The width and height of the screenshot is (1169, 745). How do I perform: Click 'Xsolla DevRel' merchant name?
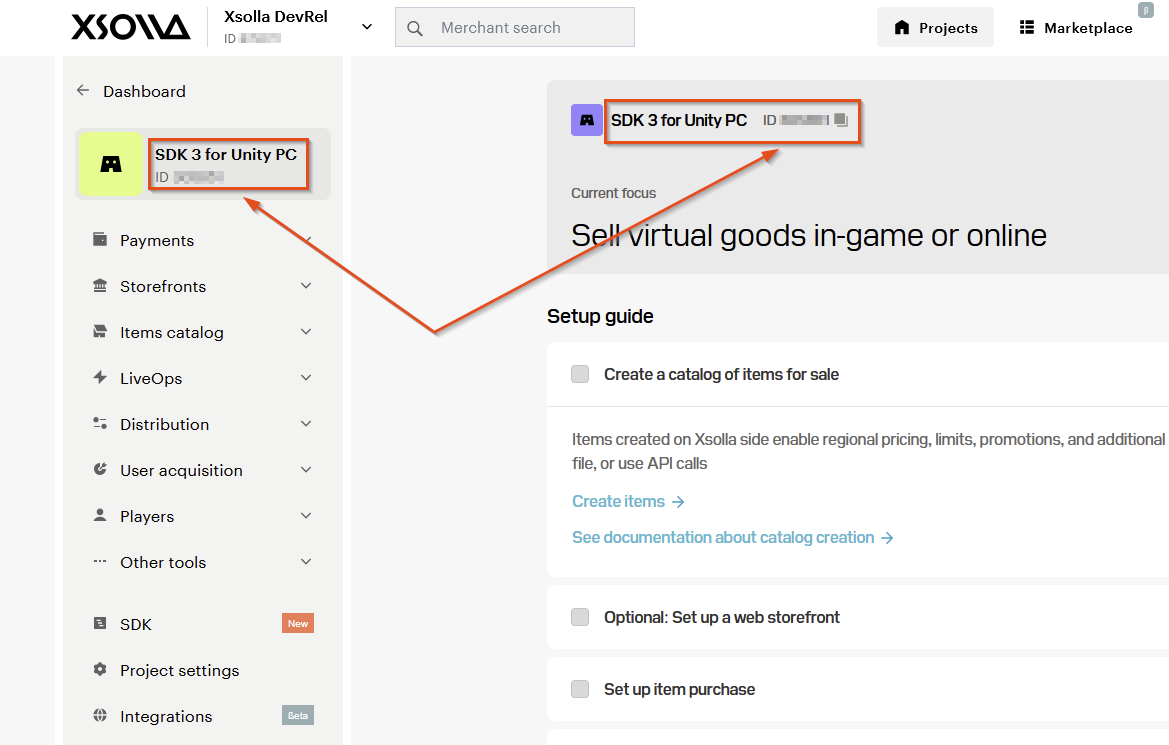point(276,16)
